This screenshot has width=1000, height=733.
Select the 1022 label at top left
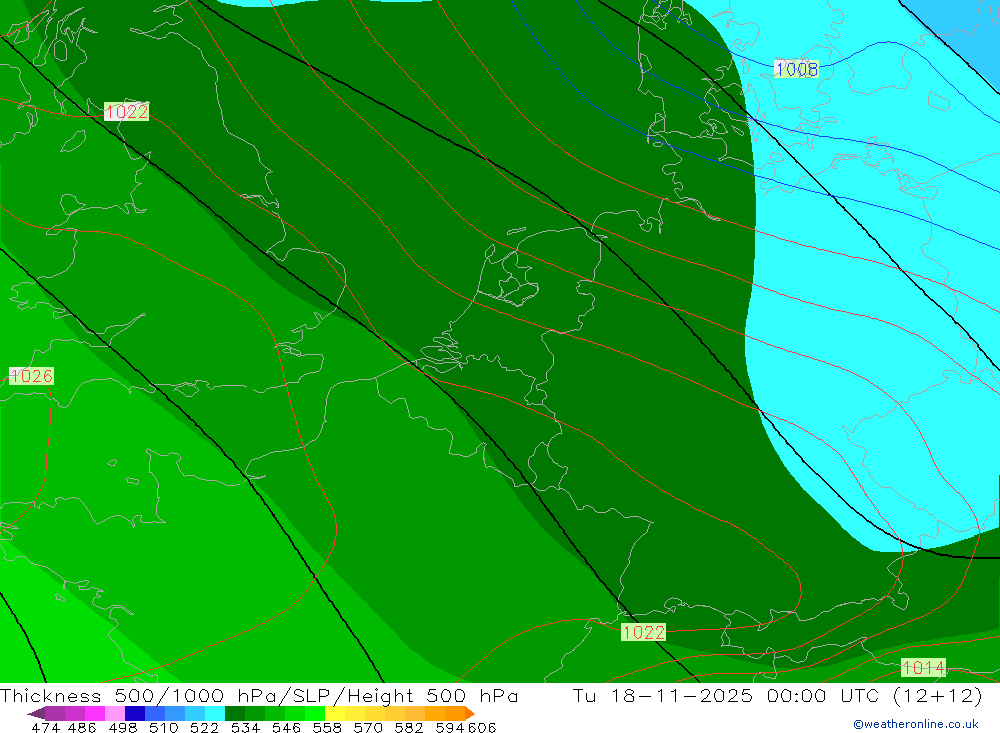coord(126,112)
